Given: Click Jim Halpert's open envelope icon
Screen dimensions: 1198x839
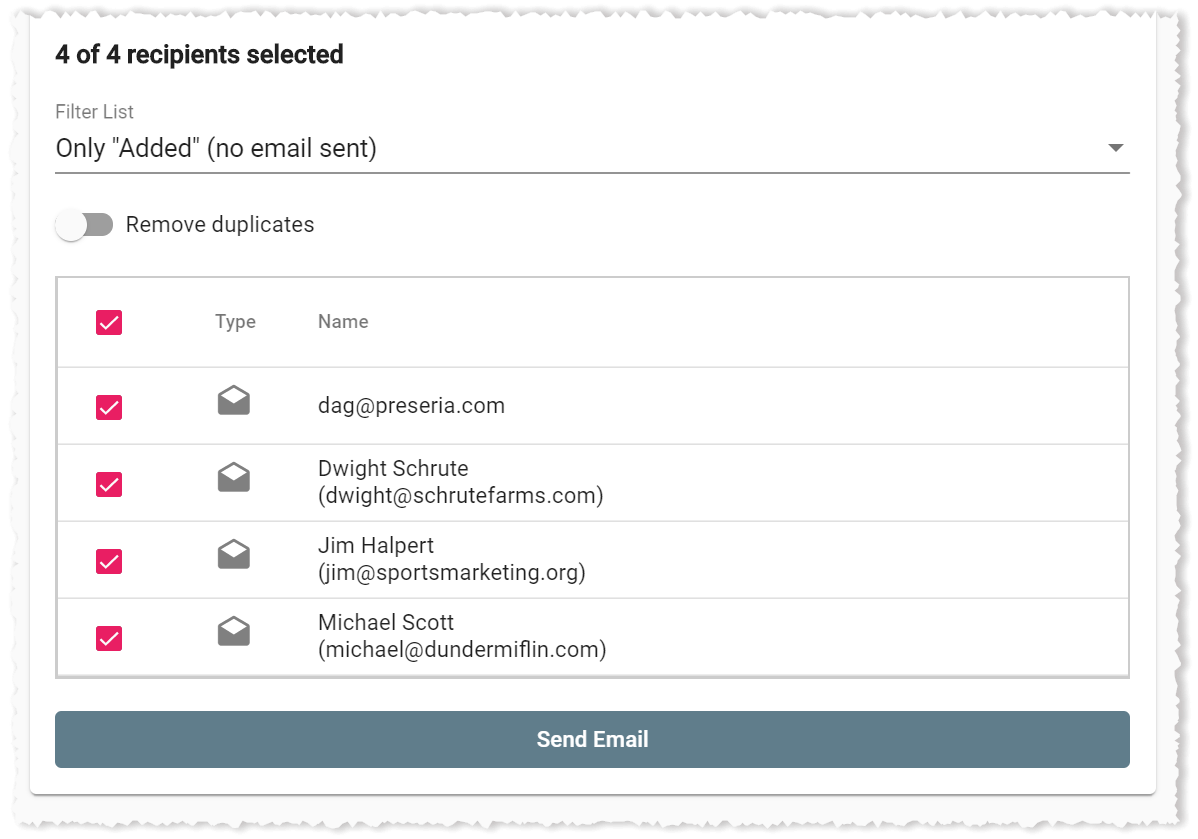Looking at the screenshot, I should tap(234, 555).
